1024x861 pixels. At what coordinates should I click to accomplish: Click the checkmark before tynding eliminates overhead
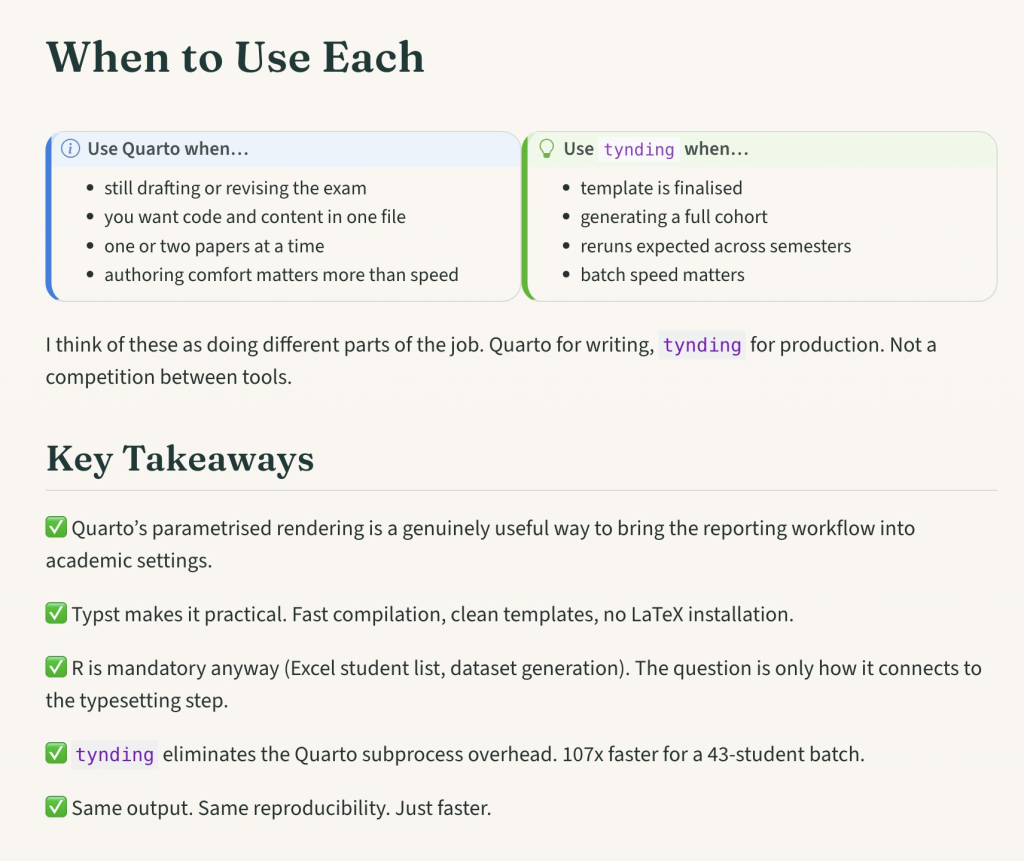56,753
